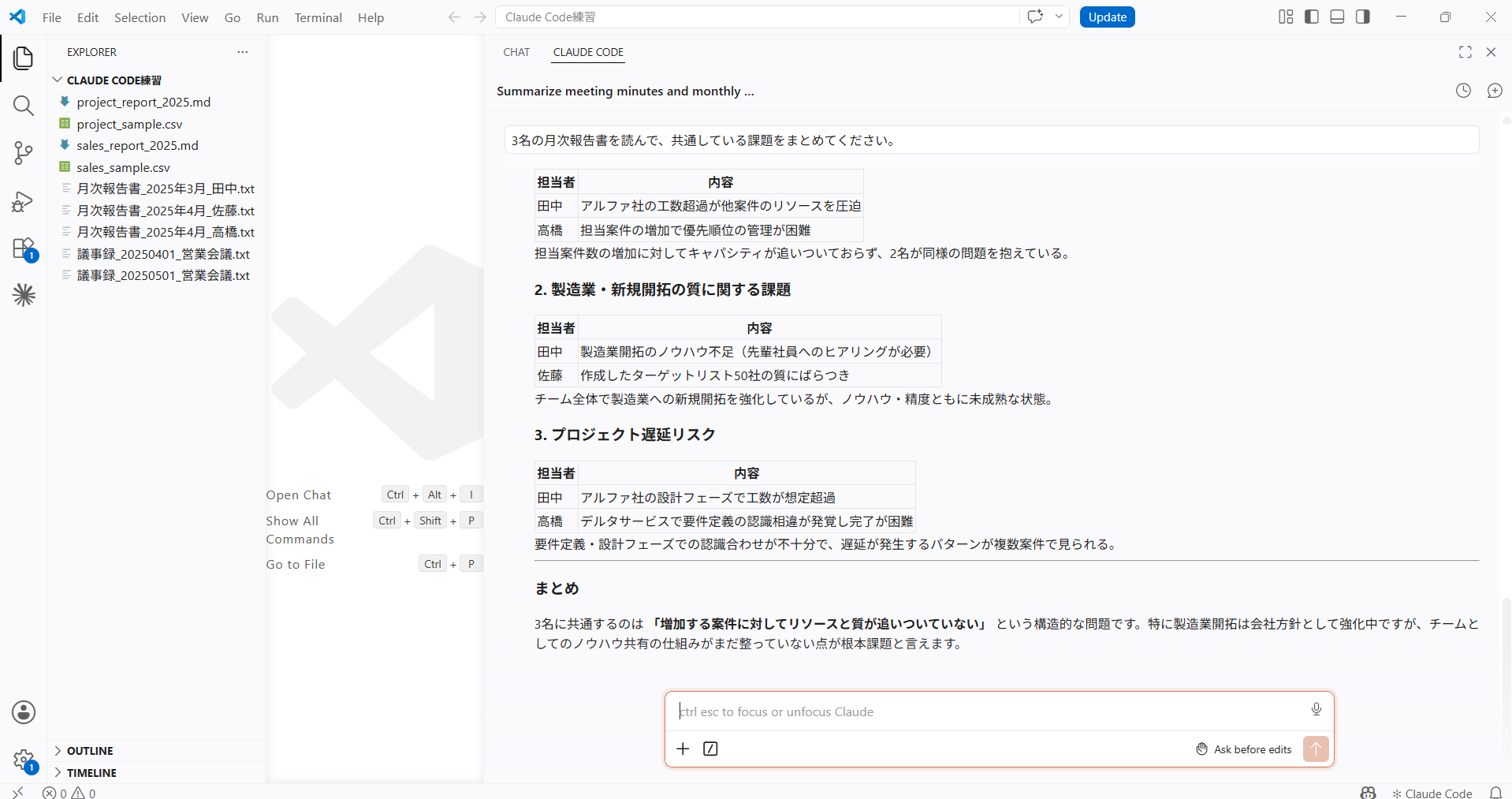
Task: Open the chat icon in title bar
Action: pyautogui.click(x=1035, y=17)
